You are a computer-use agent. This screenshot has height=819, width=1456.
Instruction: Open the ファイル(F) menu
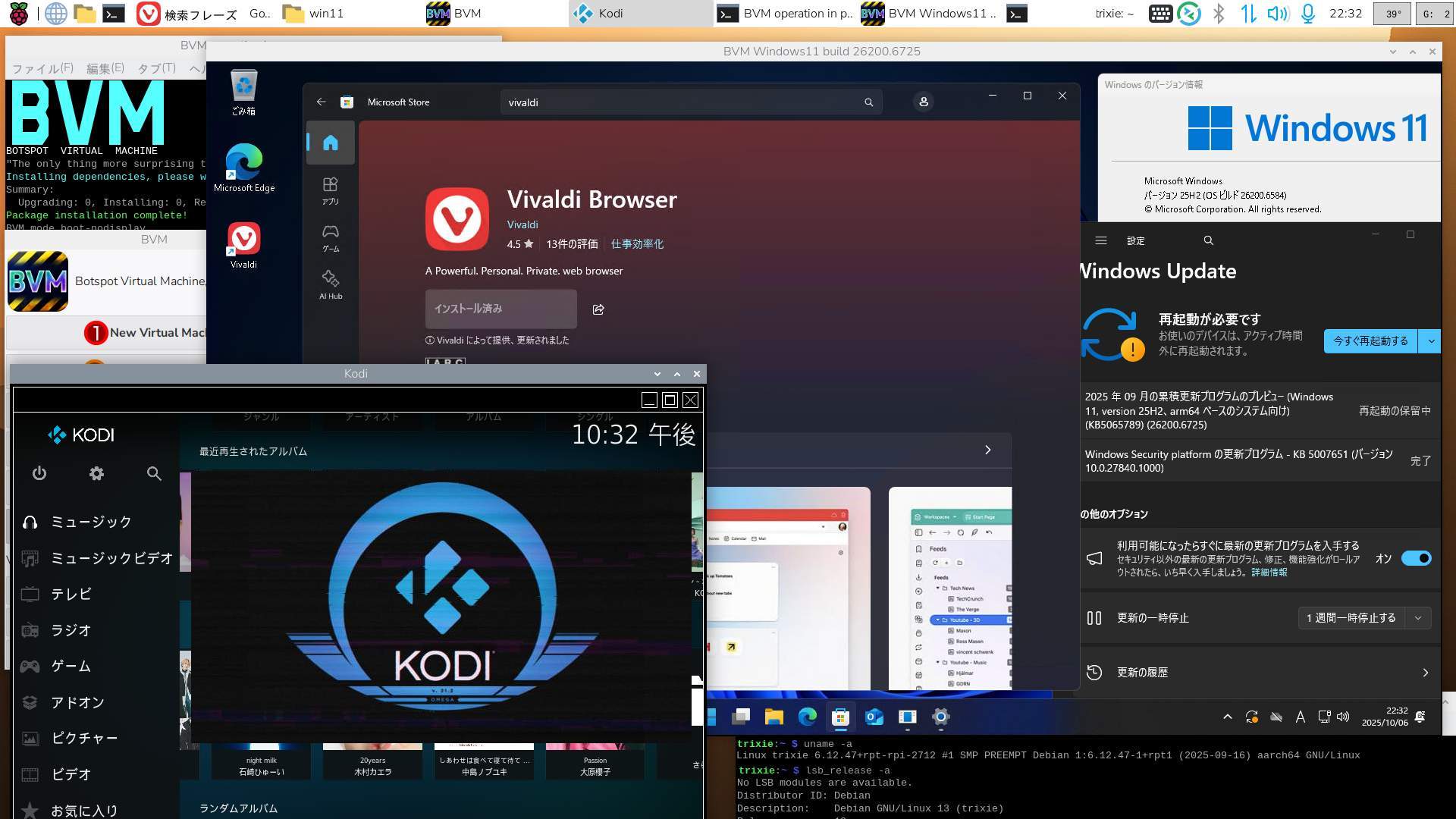tap(42, 68)
